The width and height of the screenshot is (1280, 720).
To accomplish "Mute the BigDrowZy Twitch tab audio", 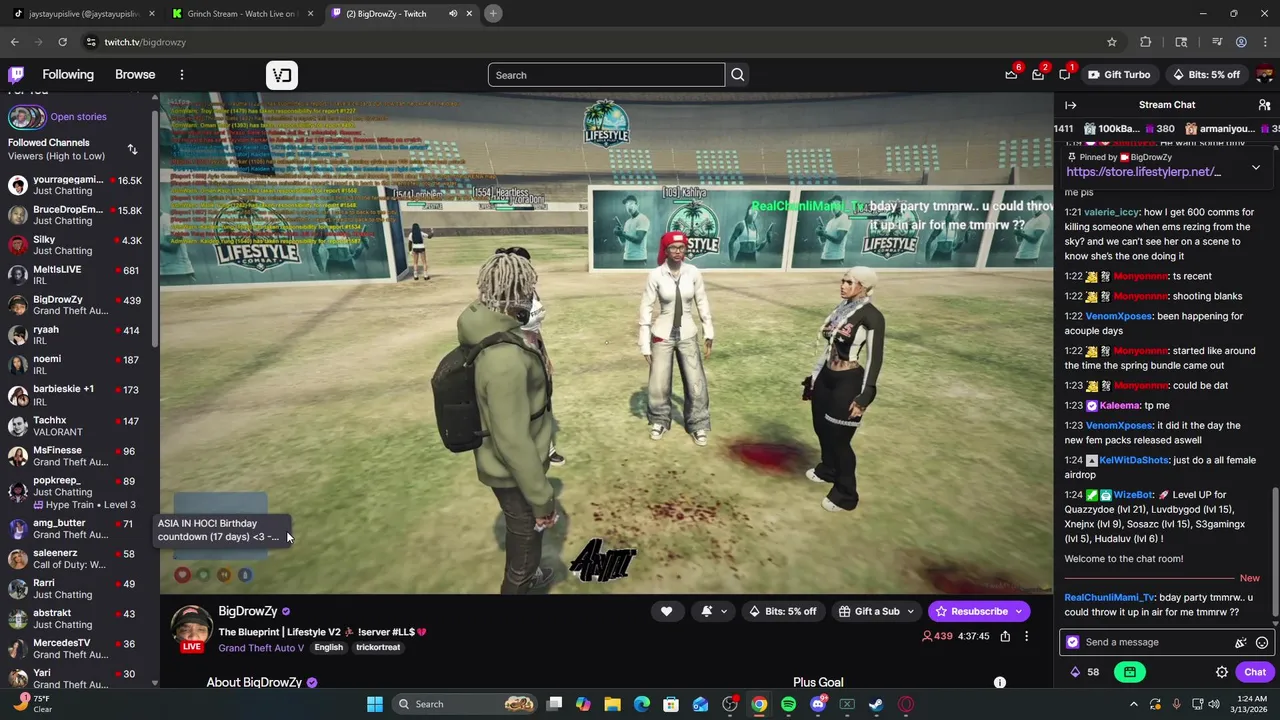I will click(x=453, y=14).
